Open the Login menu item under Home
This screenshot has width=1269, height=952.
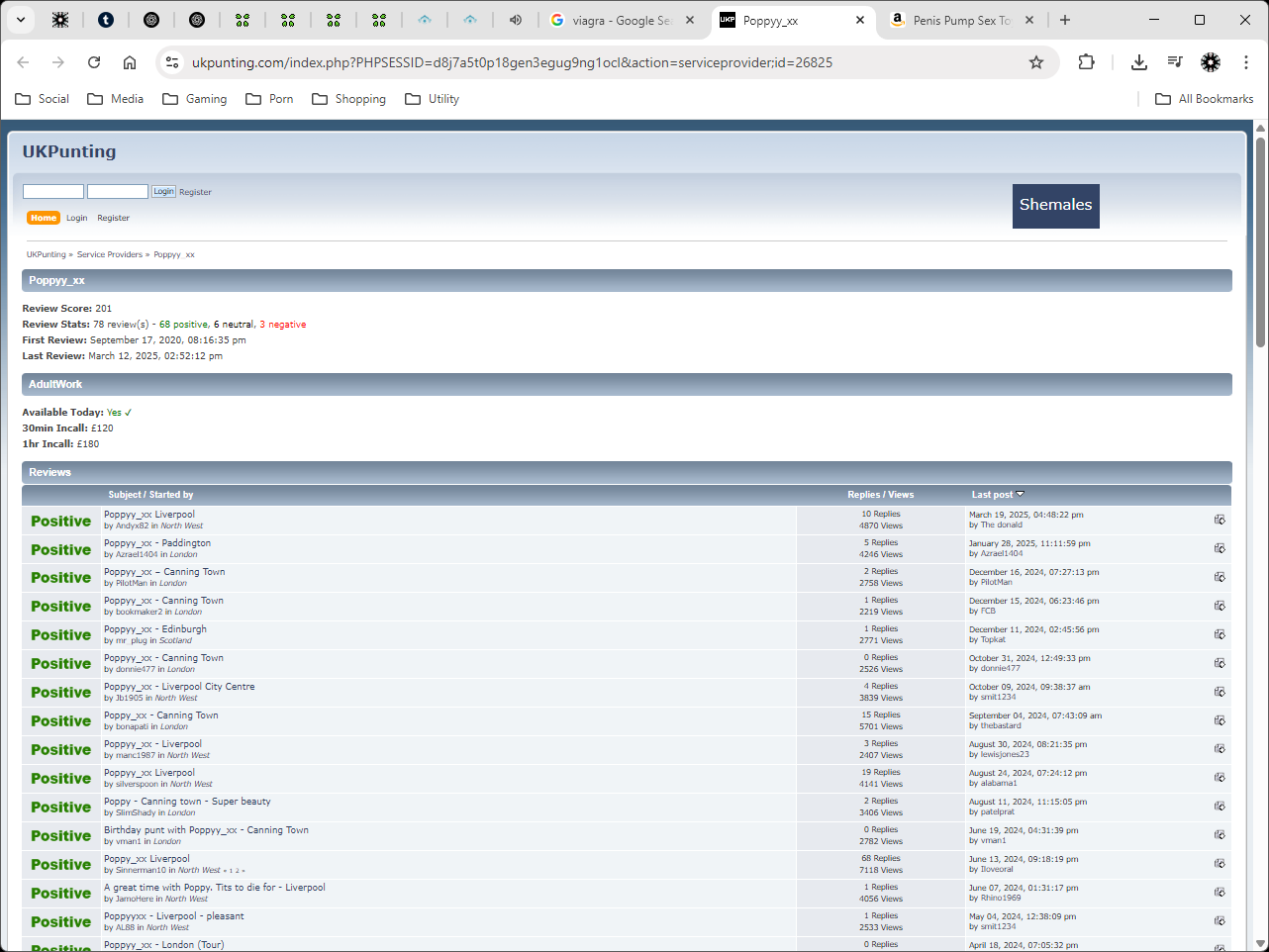(x=77, y=218)
